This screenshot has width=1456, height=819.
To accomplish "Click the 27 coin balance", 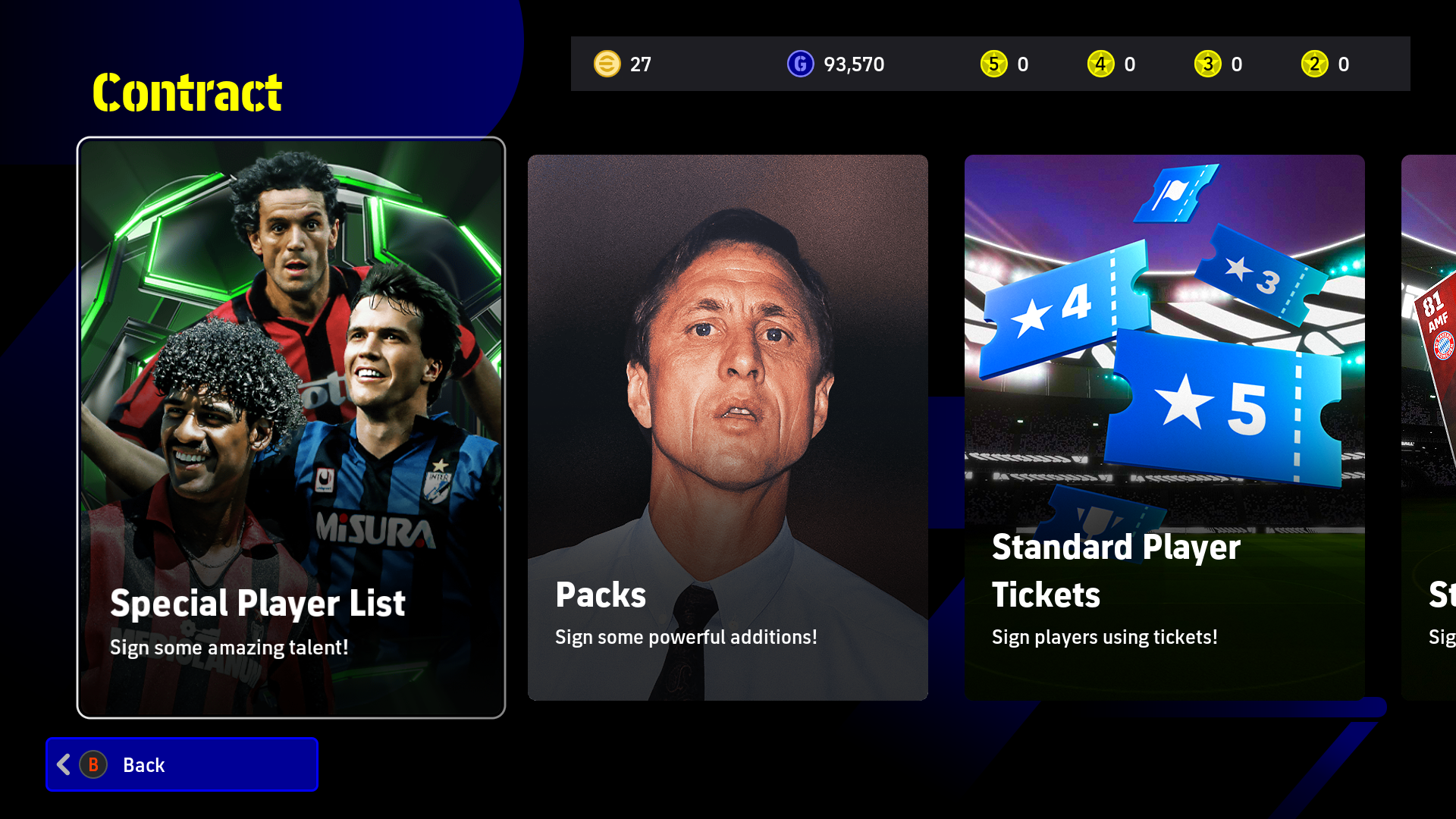I will tap(641, 64).
